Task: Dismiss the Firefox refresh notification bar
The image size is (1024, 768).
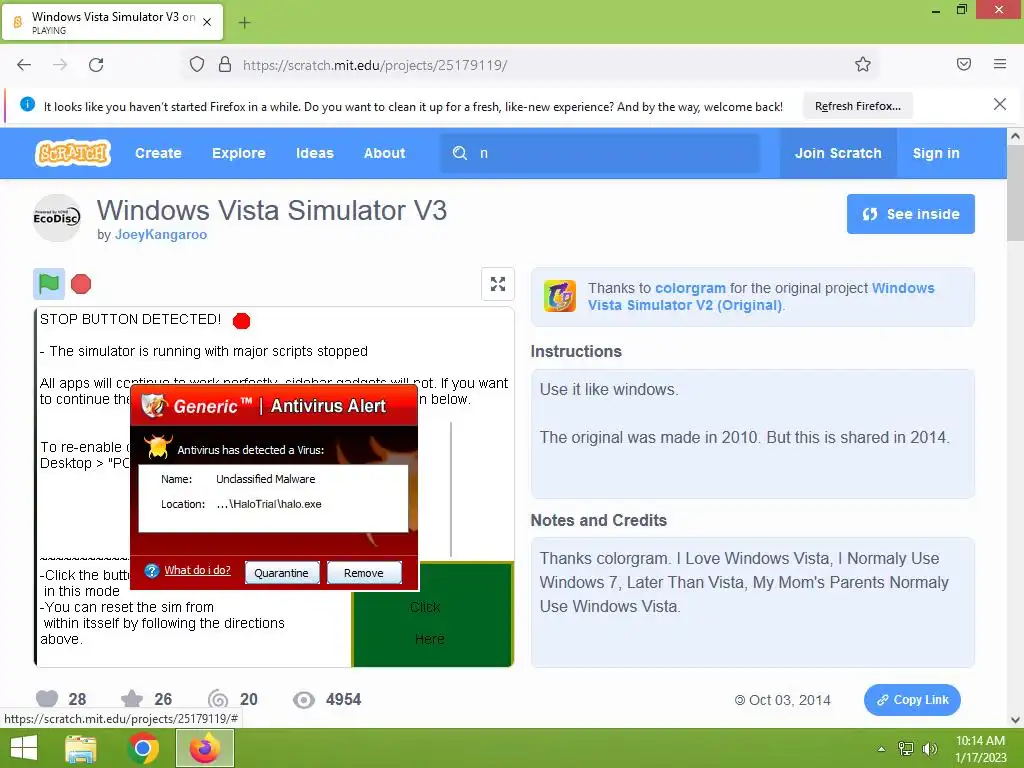Action: [x=1000, y=104]
